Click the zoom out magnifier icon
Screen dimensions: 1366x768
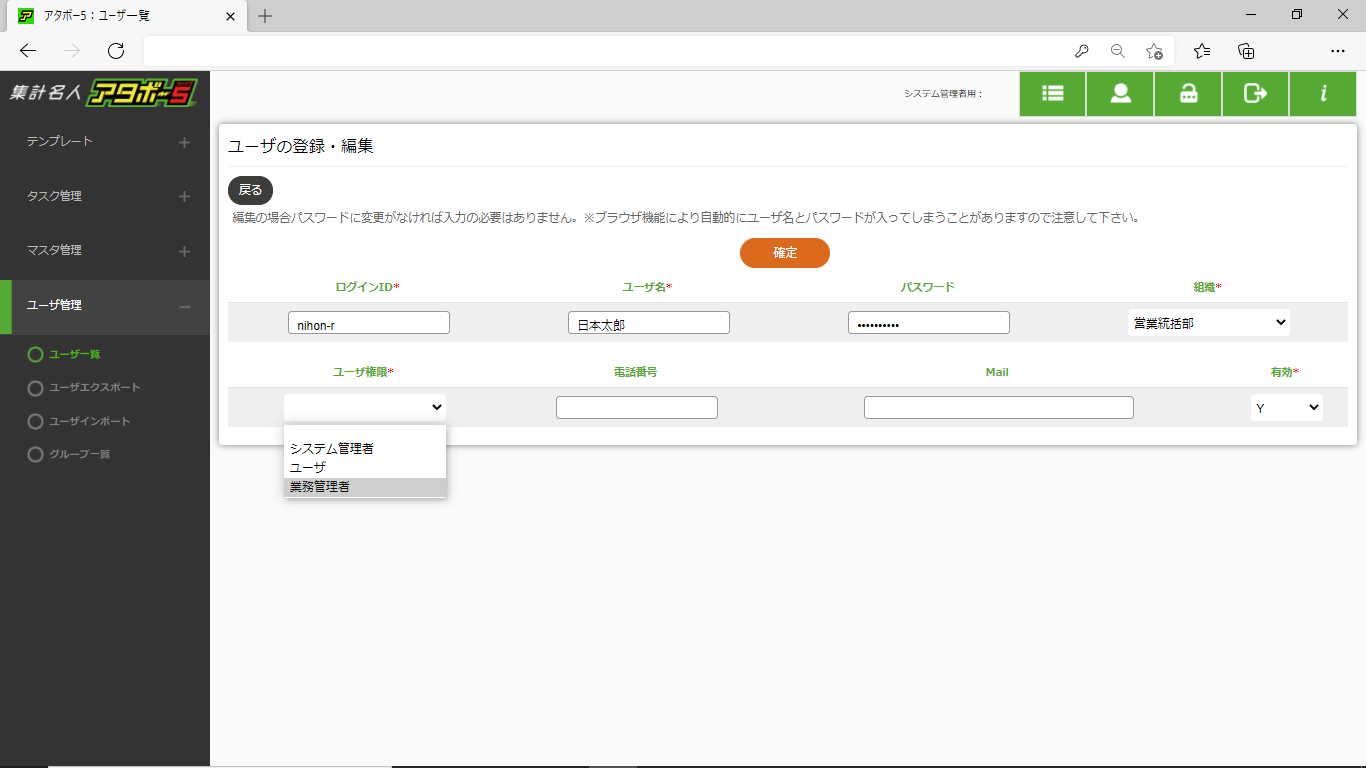(1118, 51)
